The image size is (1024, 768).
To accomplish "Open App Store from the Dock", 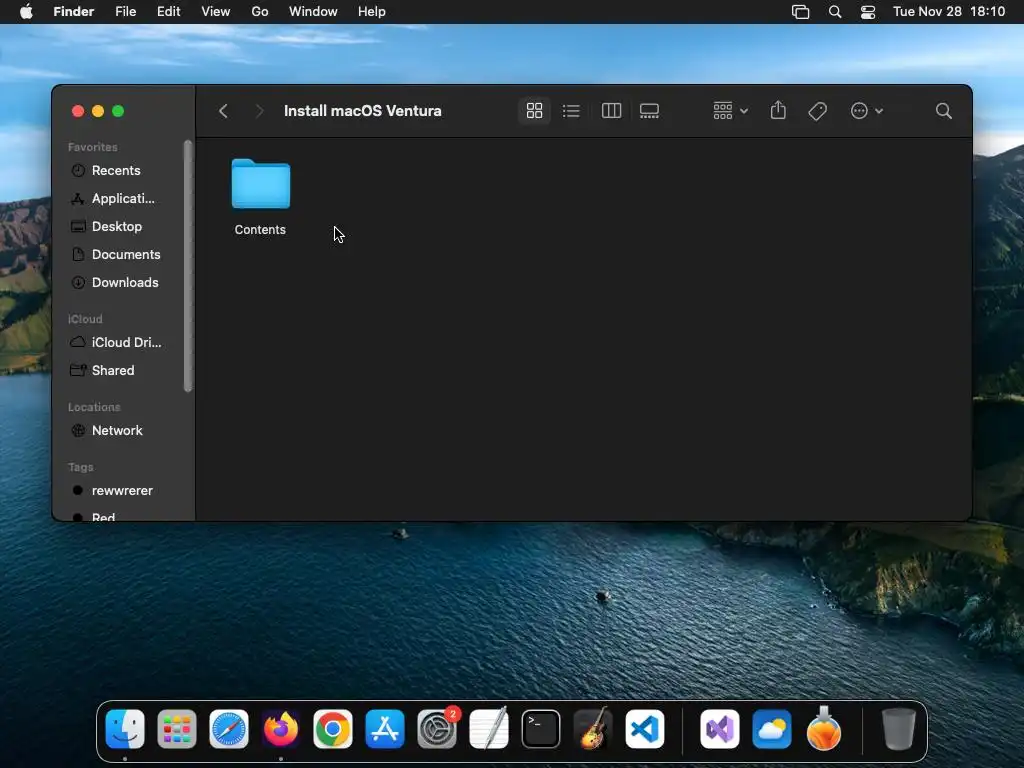I will pos(385,729).
